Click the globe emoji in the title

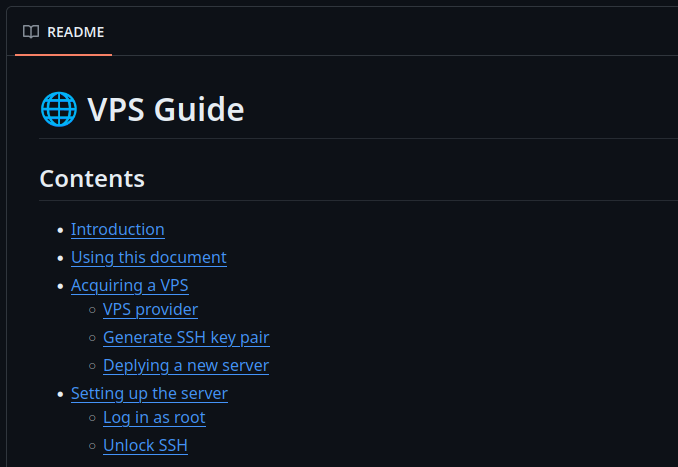click(x=58, y=108)
